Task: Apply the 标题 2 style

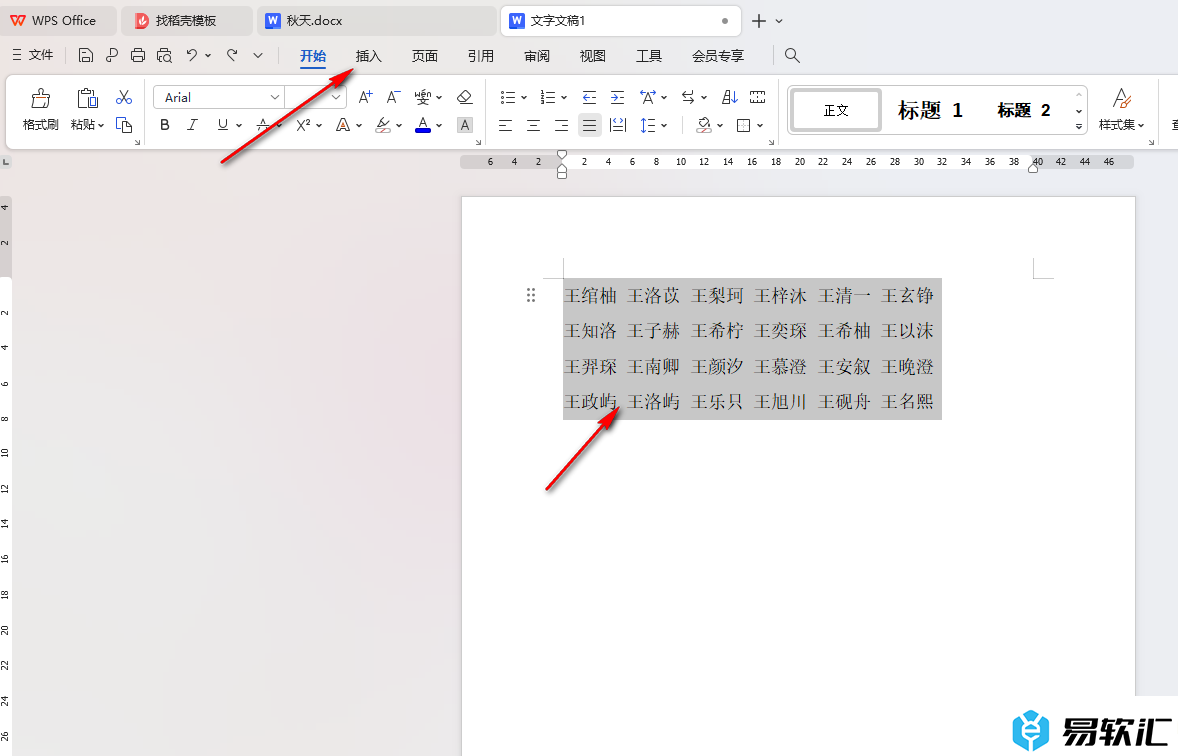Action: coord(1023,110)
